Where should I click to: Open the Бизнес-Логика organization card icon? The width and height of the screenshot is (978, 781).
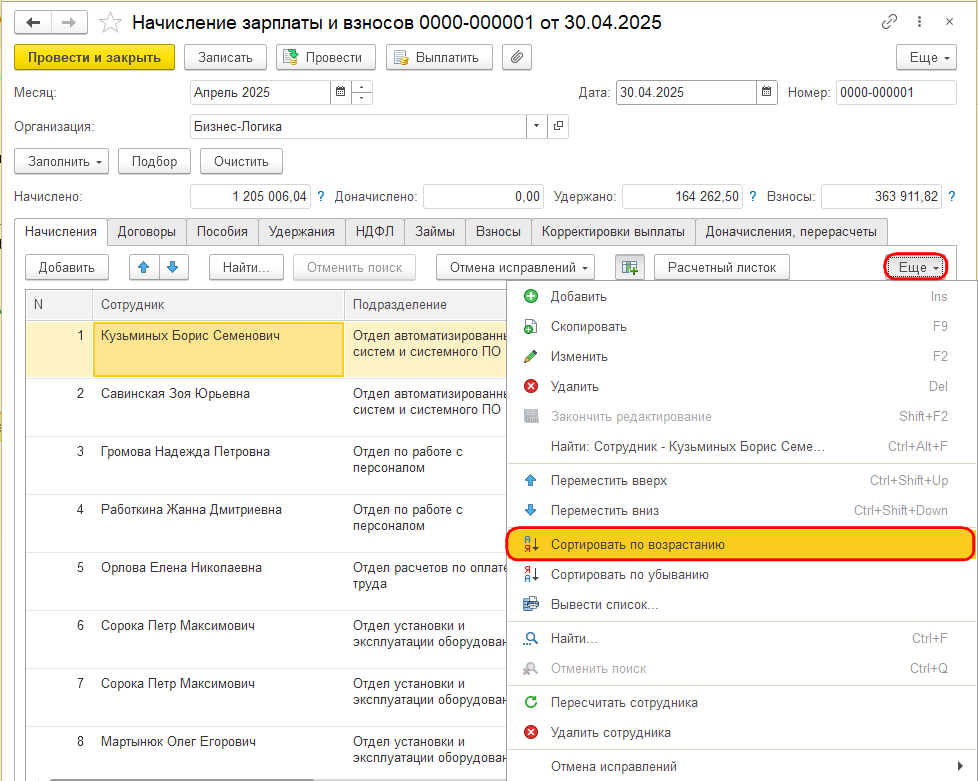(x=558, y=127)
